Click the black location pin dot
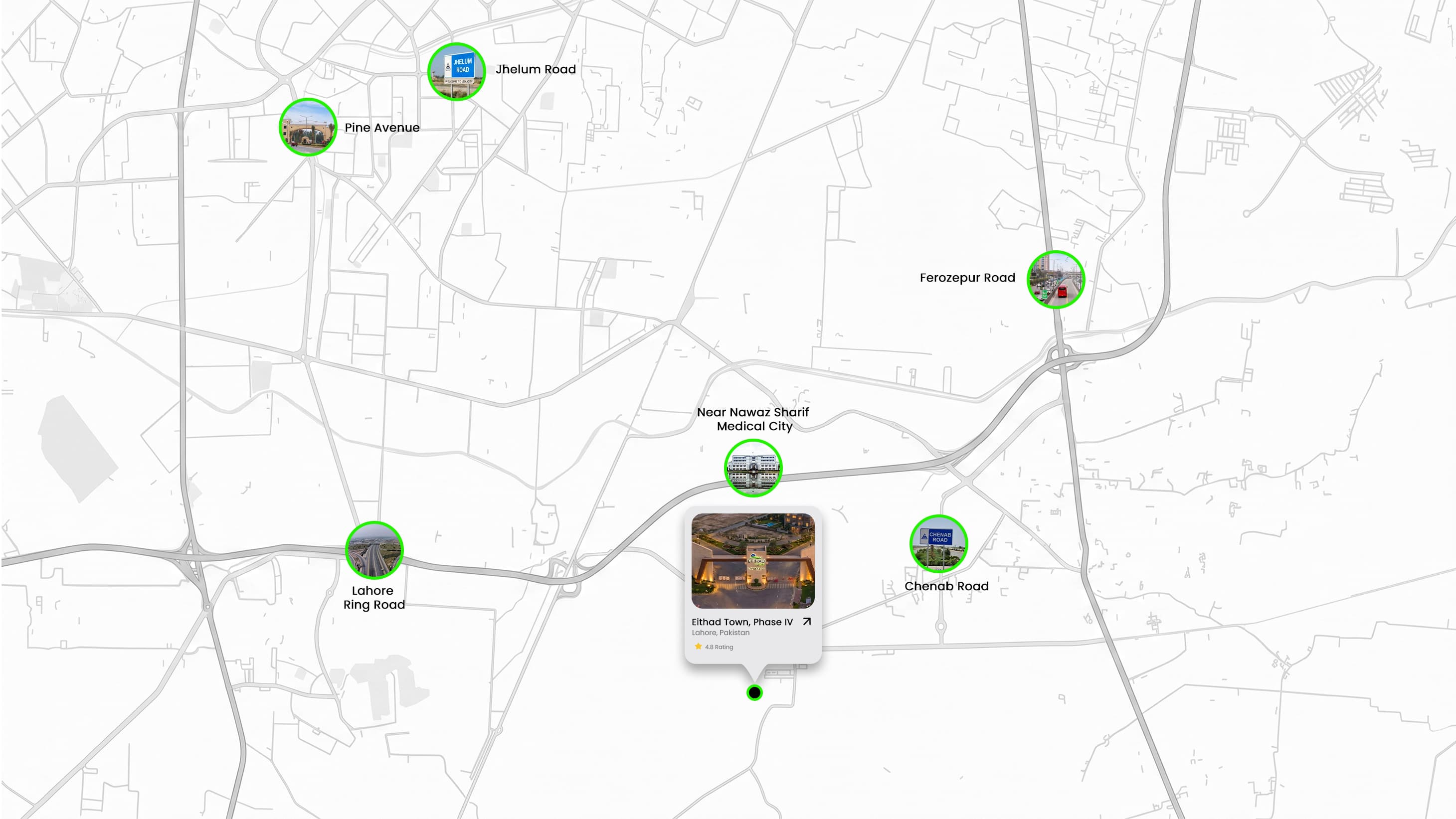1456x819 pixels. click(754, 692)
